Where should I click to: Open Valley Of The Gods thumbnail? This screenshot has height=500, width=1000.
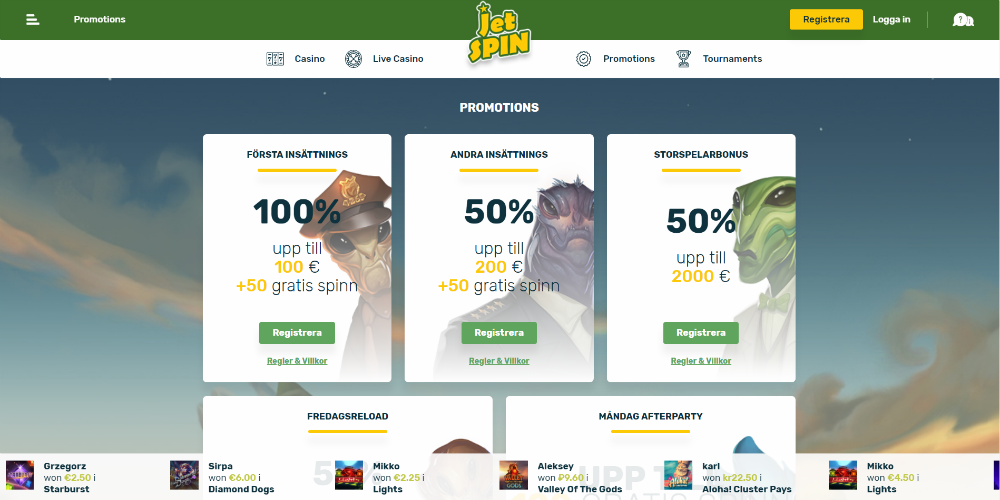(x=513, y=475)
